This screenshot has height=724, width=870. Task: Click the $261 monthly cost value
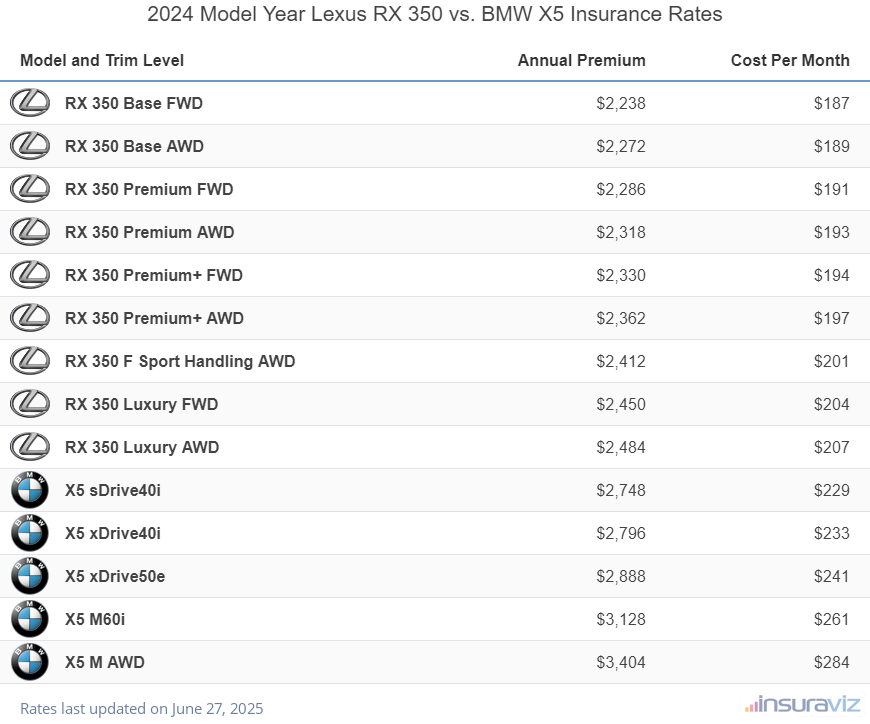[x=832, y=619]
